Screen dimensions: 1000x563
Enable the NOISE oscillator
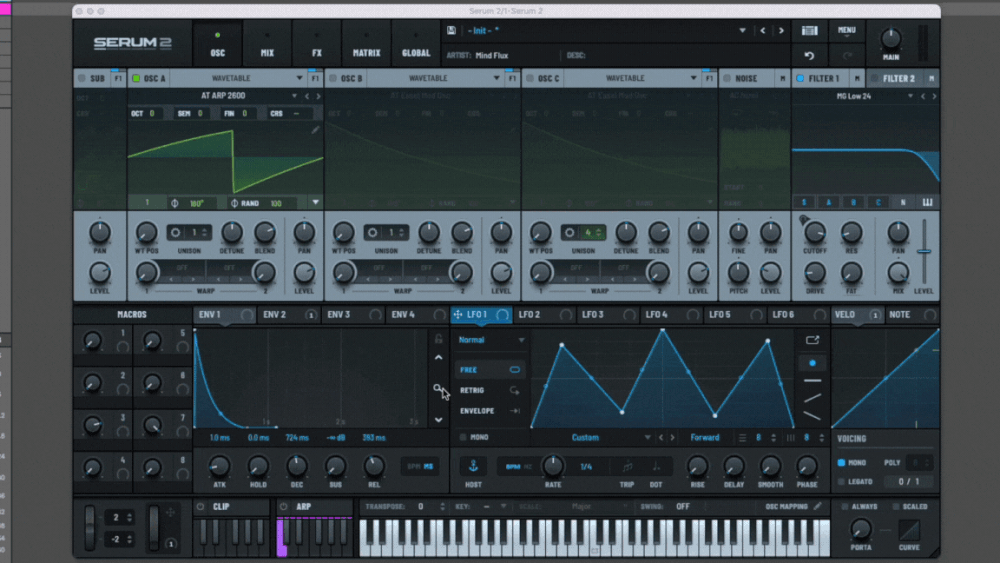click(727, 78)
